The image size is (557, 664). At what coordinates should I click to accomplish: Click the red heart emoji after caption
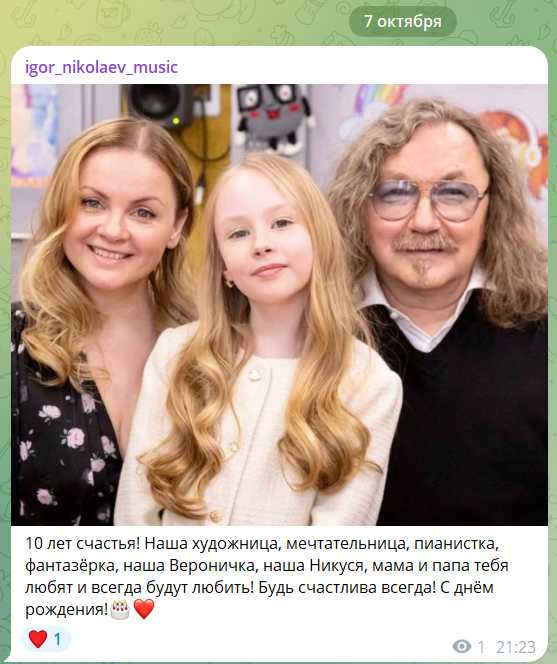pos(144,609)
